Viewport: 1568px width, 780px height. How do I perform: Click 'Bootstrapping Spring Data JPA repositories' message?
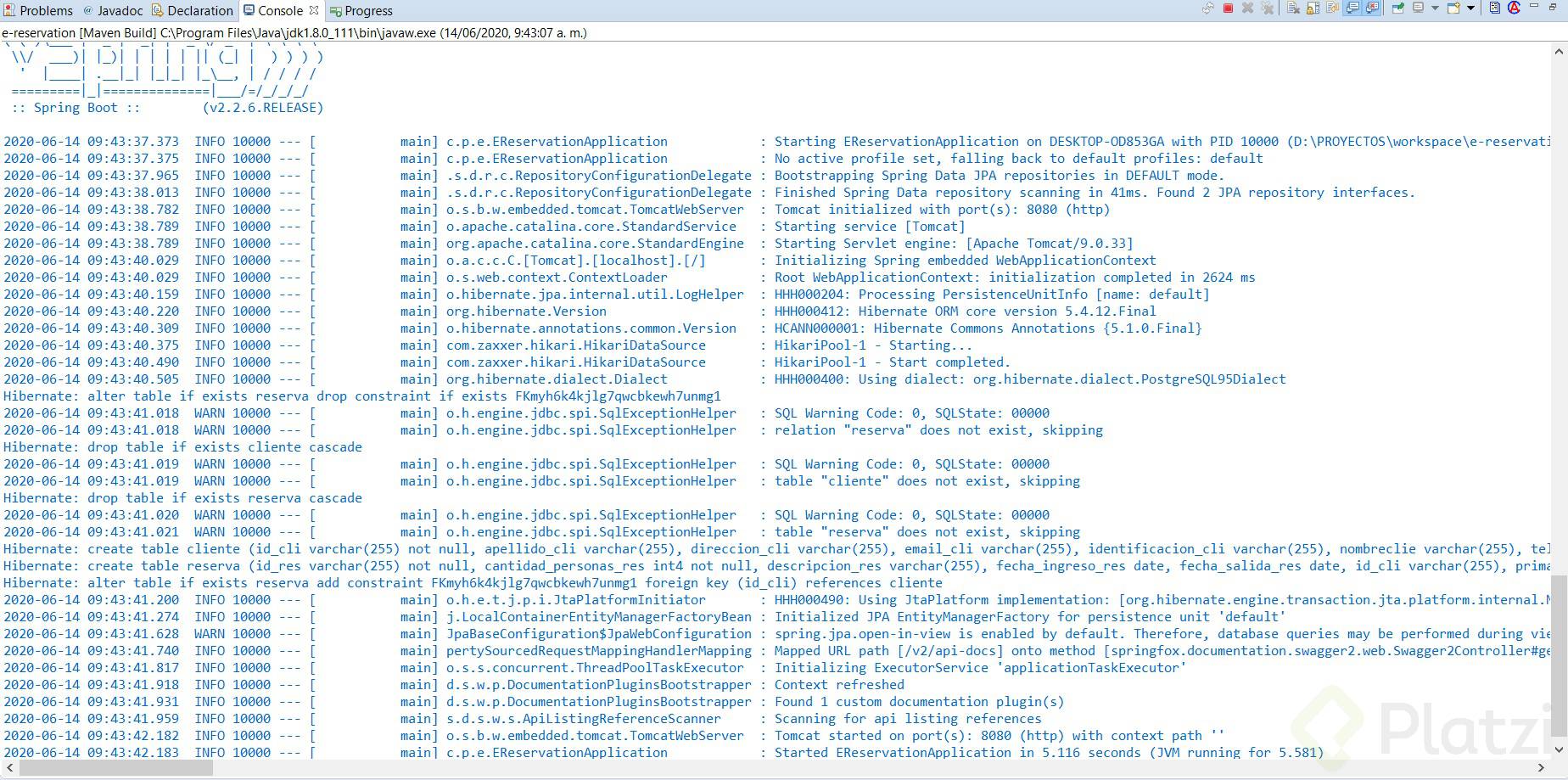click(999, 176)
